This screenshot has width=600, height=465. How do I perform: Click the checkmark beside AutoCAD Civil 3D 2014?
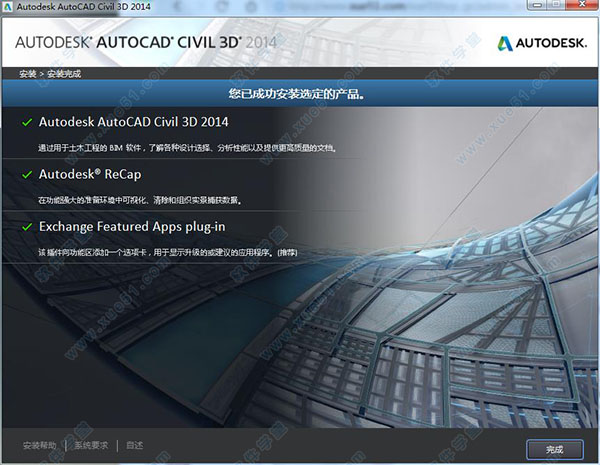pyautogui.click(x=26, y=122)
